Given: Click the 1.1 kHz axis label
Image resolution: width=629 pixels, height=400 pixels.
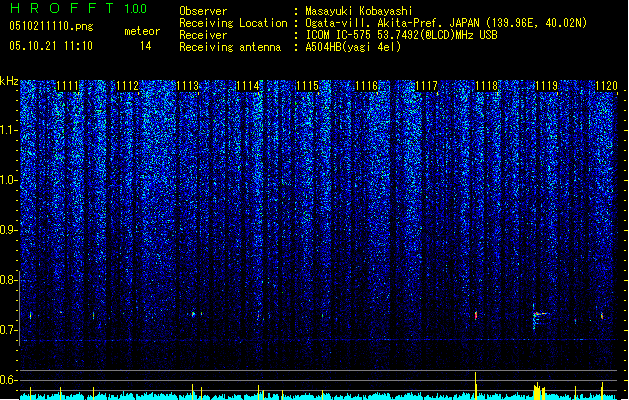Looking at the screenshot, I should 8,130.
